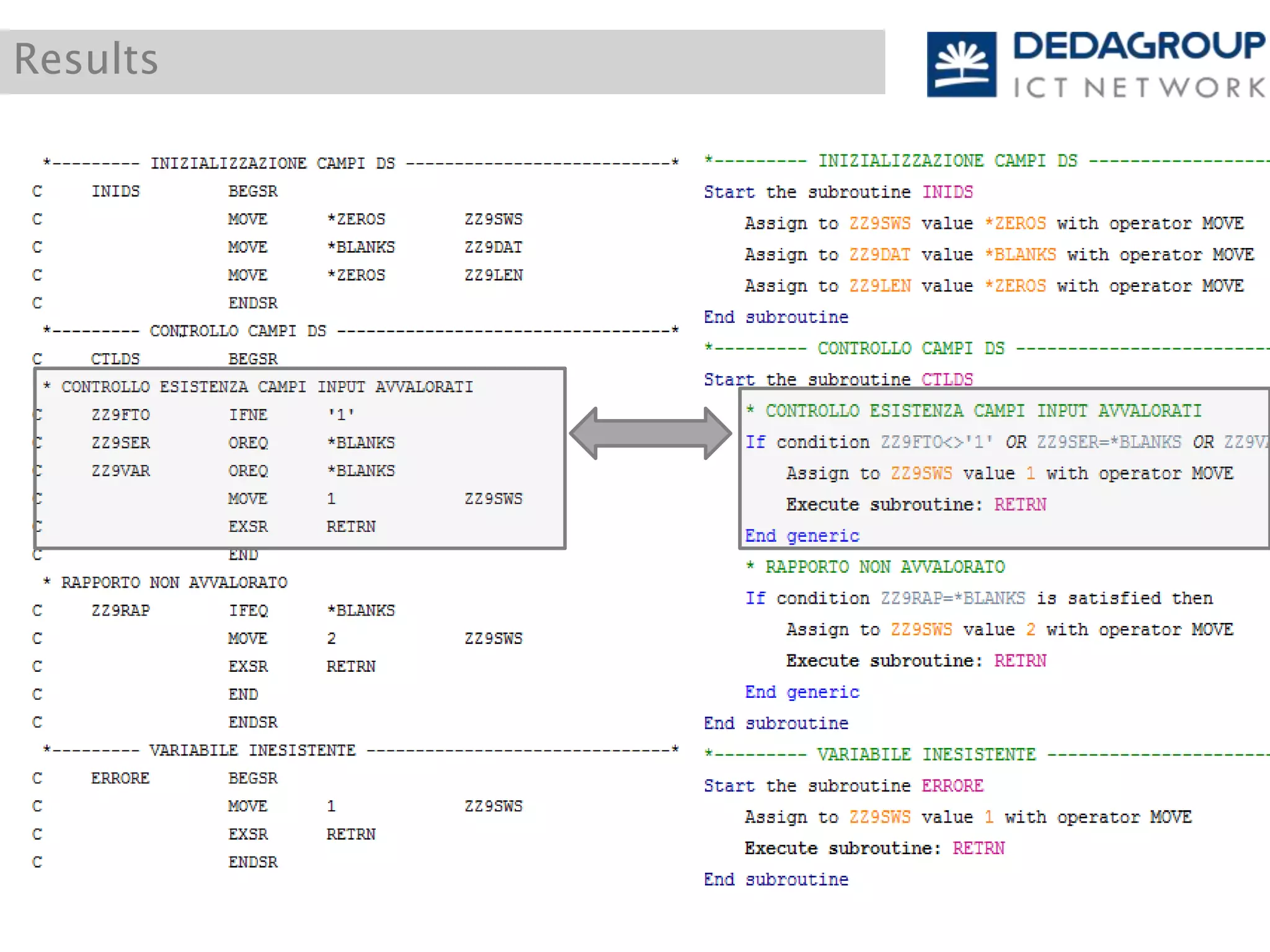The height and width of the screenshot is (952, 1270).
Task: Click the ZZ9RAP IFEQ *BLANKS line
Action: click(x=242, y=610)
